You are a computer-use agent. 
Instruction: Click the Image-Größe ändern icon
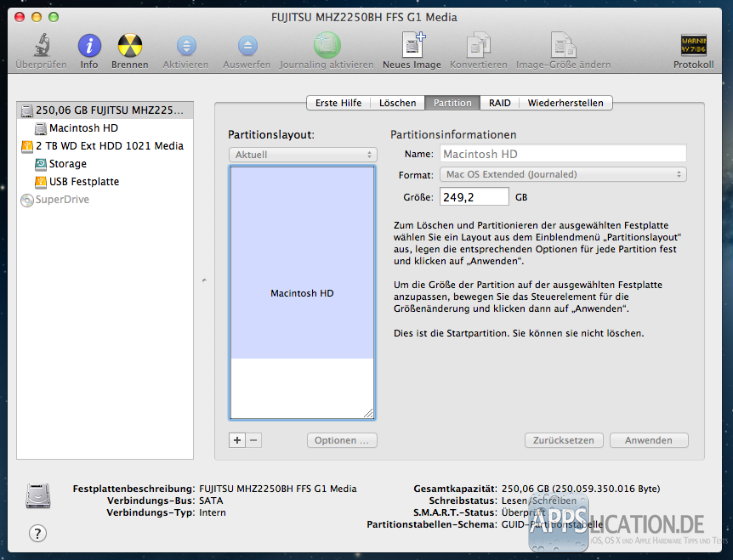[x=563, y=45]
